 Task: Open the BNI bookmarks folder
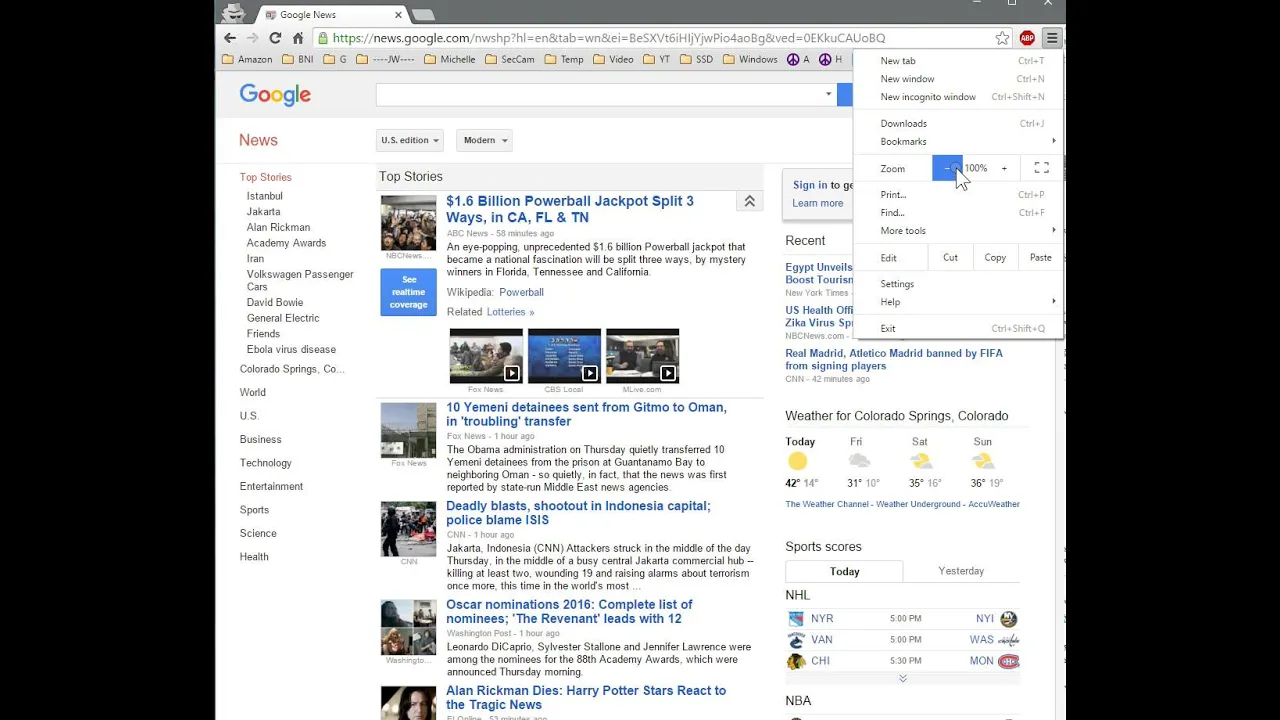pos(298,59)
